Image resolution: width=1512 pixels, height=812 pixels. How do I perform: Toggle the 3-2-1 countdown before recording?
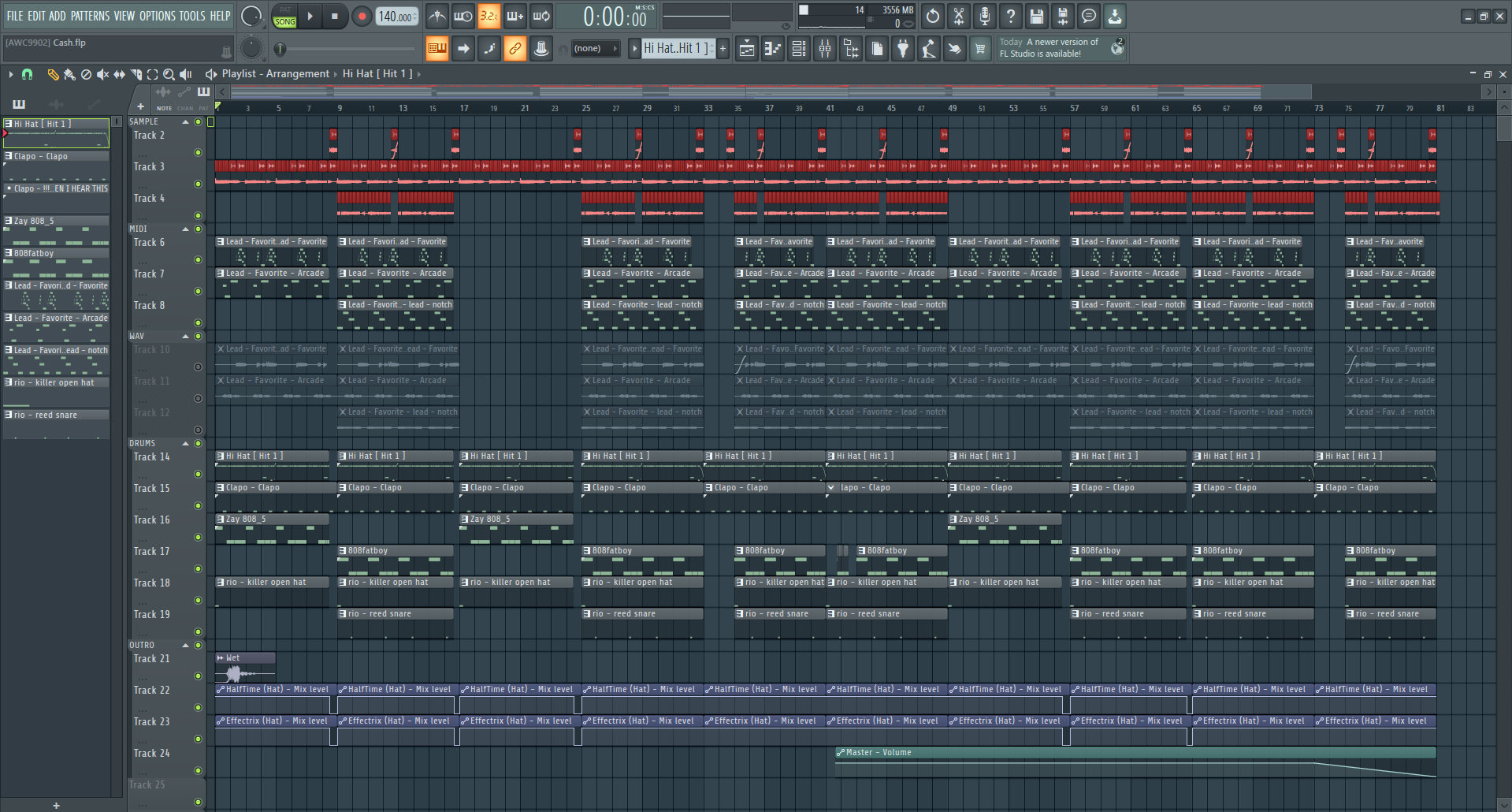(x=489, y=16)
